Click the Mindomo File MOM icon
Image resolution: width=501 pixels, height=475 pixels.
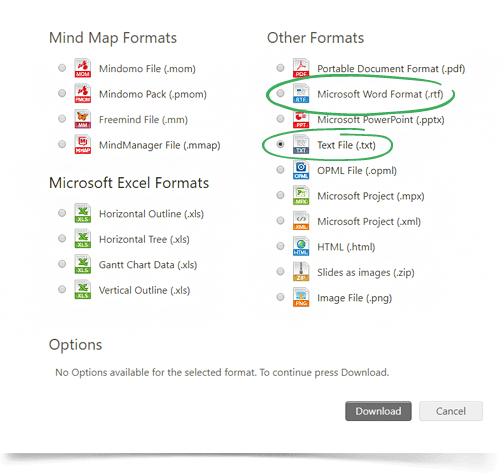[83, 68]
